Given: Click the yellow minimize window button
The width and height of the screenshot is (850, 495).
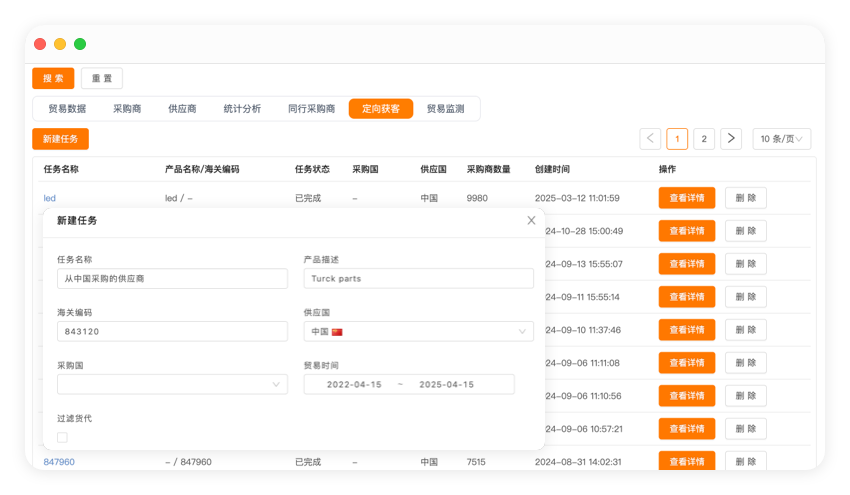Looking at the screenshot, I should click(x=60, y=44).
